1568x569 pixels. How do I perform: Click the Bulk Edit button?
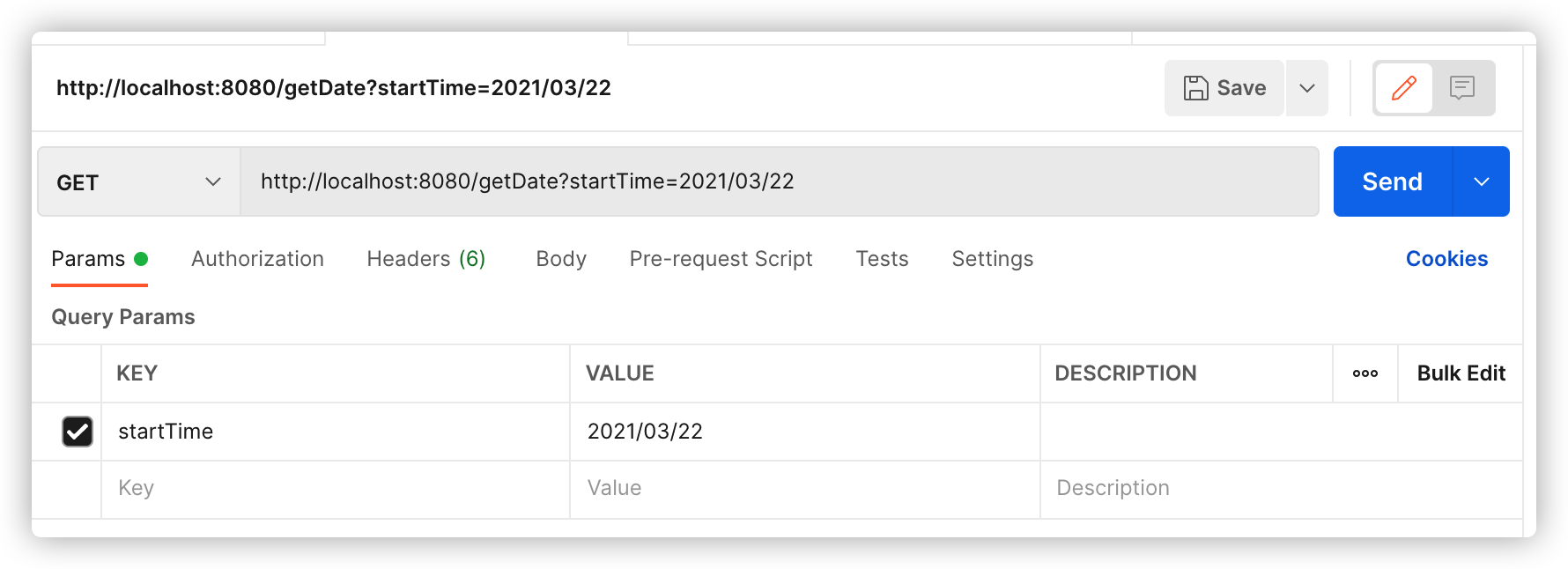pos(1461,373)
